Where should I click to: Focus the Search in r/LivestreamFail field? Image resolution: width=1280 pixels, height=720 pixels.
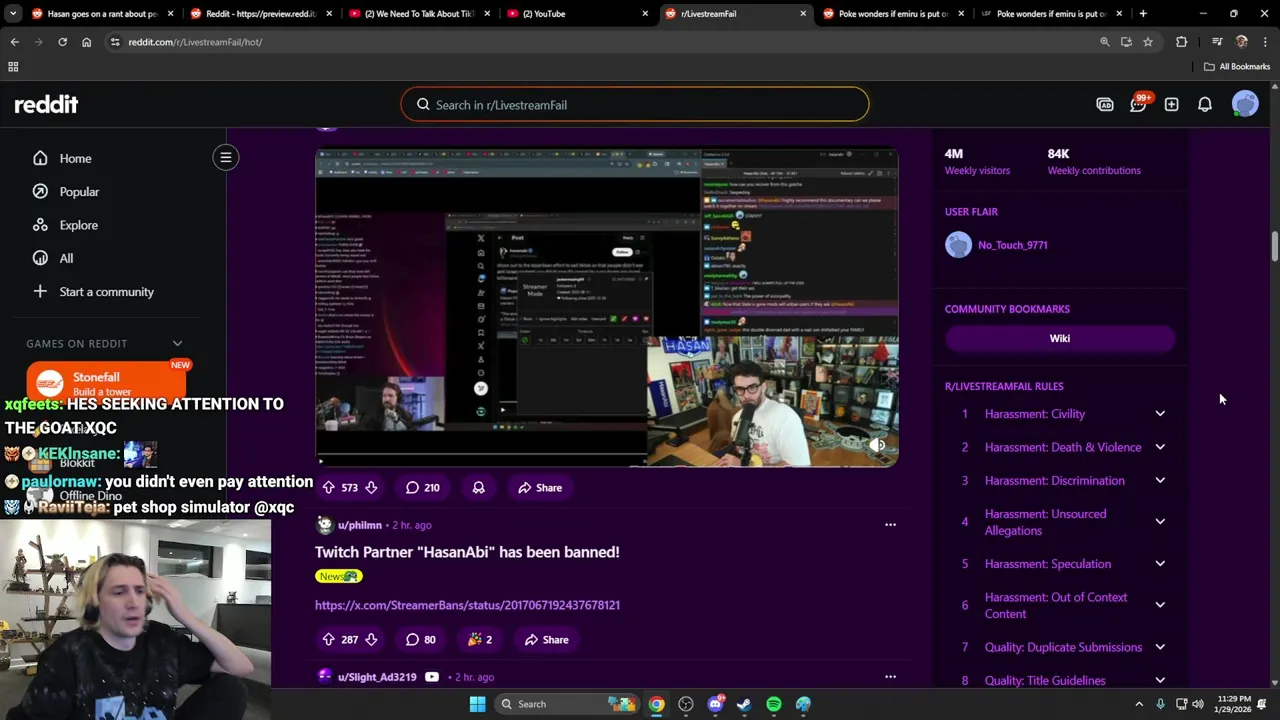pos(635,104)
